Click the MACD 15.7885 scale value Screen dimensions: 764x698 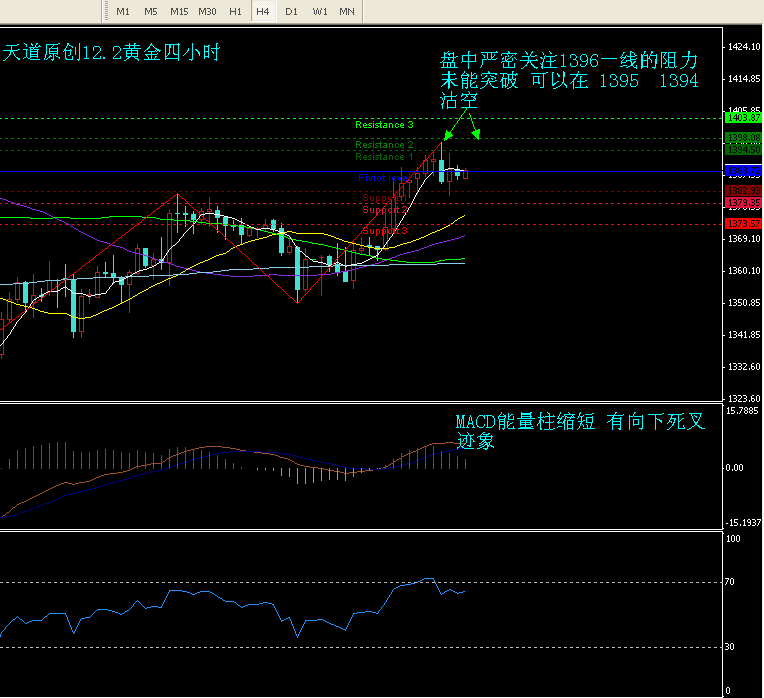click(x=742, y=411)
